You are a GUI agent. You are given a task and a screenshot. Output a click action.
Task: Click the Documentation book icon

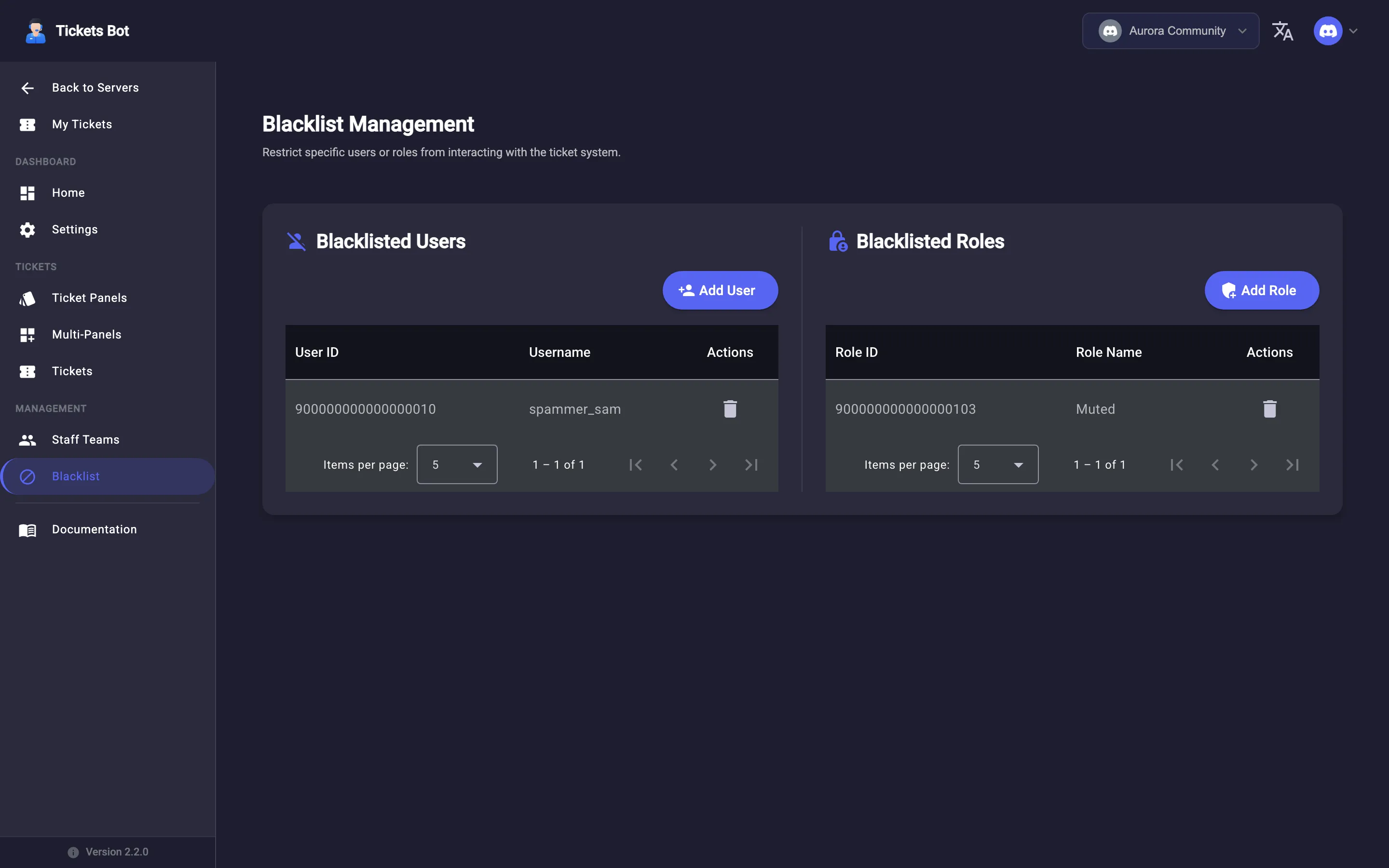pyautogui.click(x=27, y=530)
